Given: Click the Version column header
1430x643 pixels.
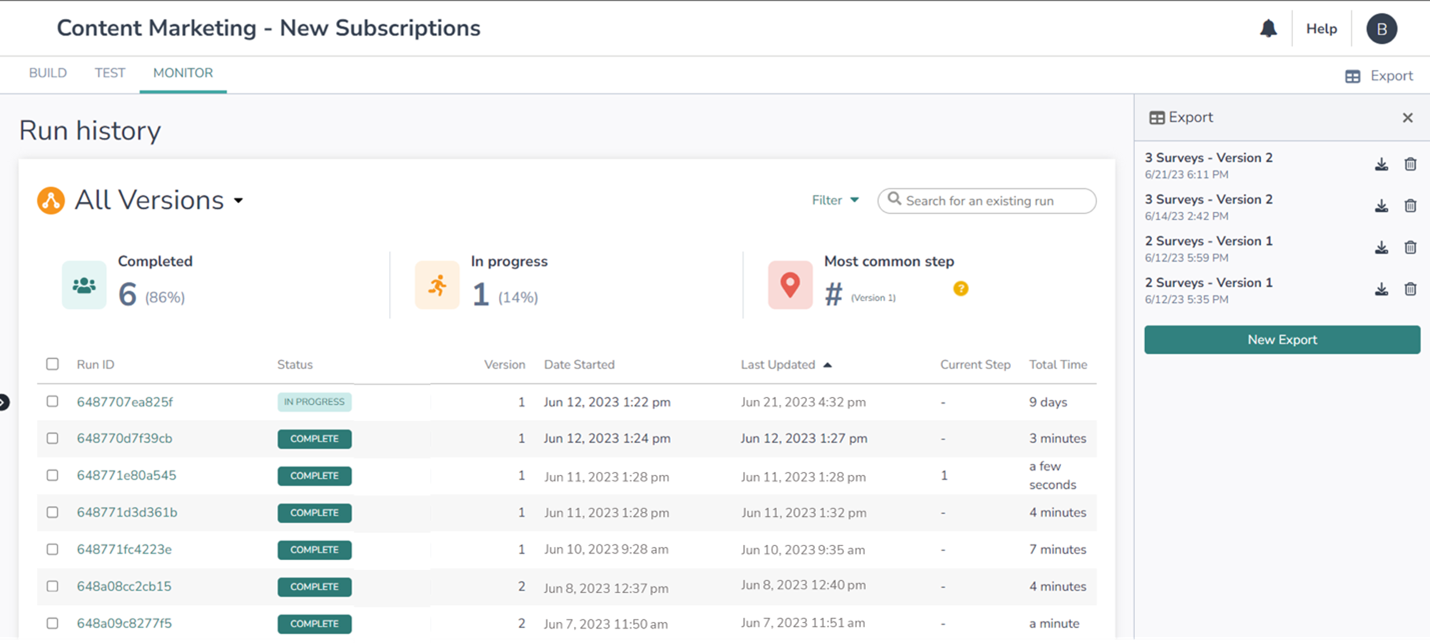Looking at the screenshot, I should pos(505,365).
